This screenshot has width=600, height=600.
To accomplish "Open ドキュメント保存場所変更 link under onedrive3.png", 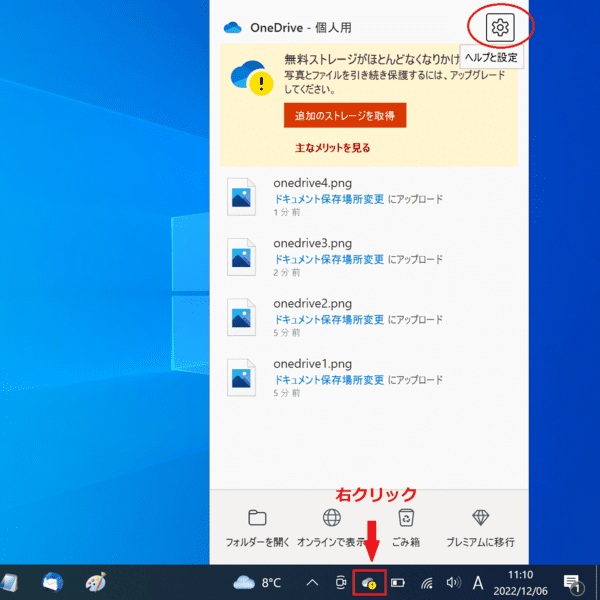I will pyautogui.click(x=329, y=259).
